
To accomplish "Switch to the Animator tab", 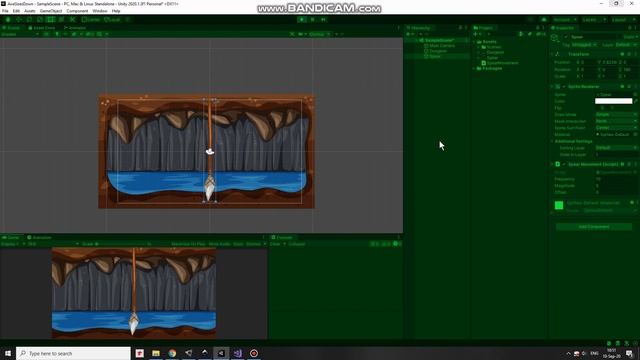I will tap(75, 28).
